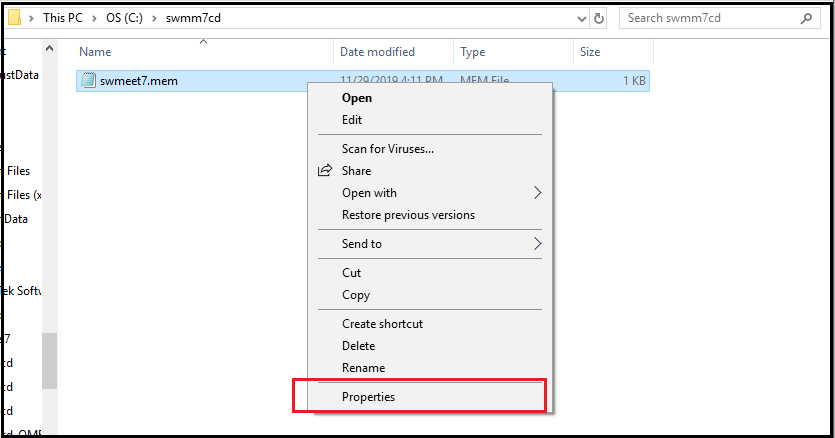Open address bar history dropdown arrow
The image size is (835, 438).
click(x=582, y=19)
